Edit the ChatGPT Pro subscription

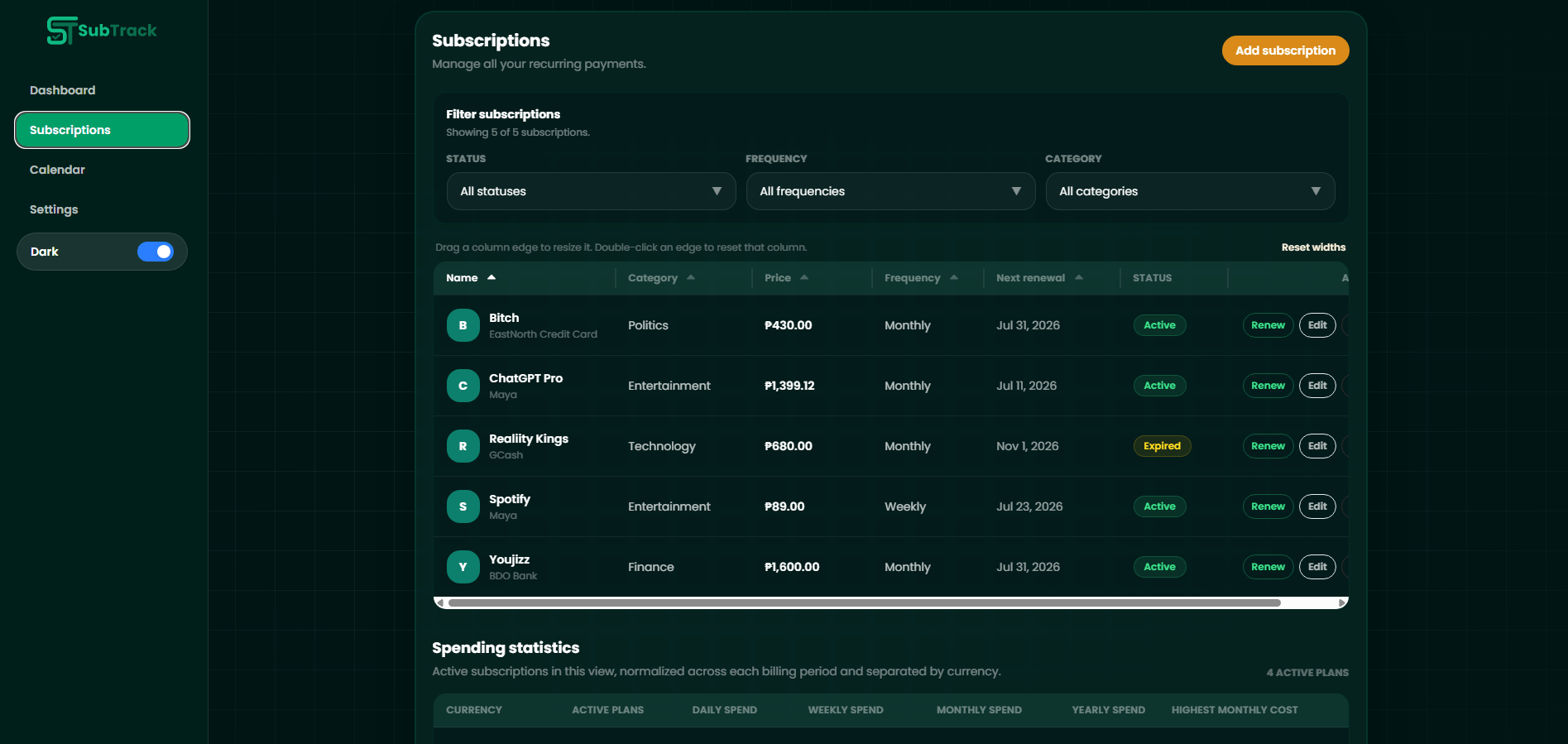pyautogui.click(x=1317, y=386)
